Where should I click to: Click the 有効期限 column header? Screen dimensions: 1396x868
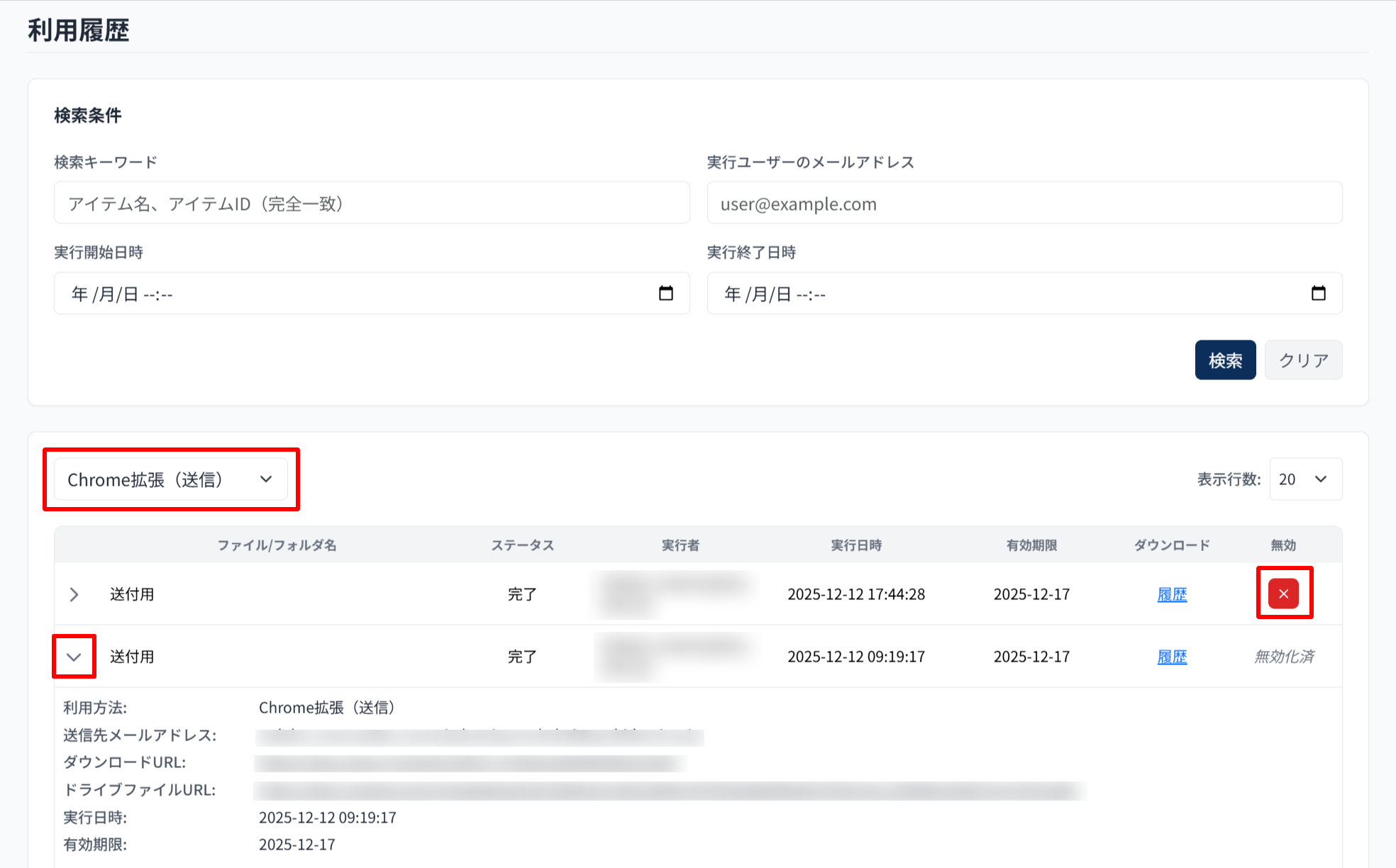point(1031,545)
